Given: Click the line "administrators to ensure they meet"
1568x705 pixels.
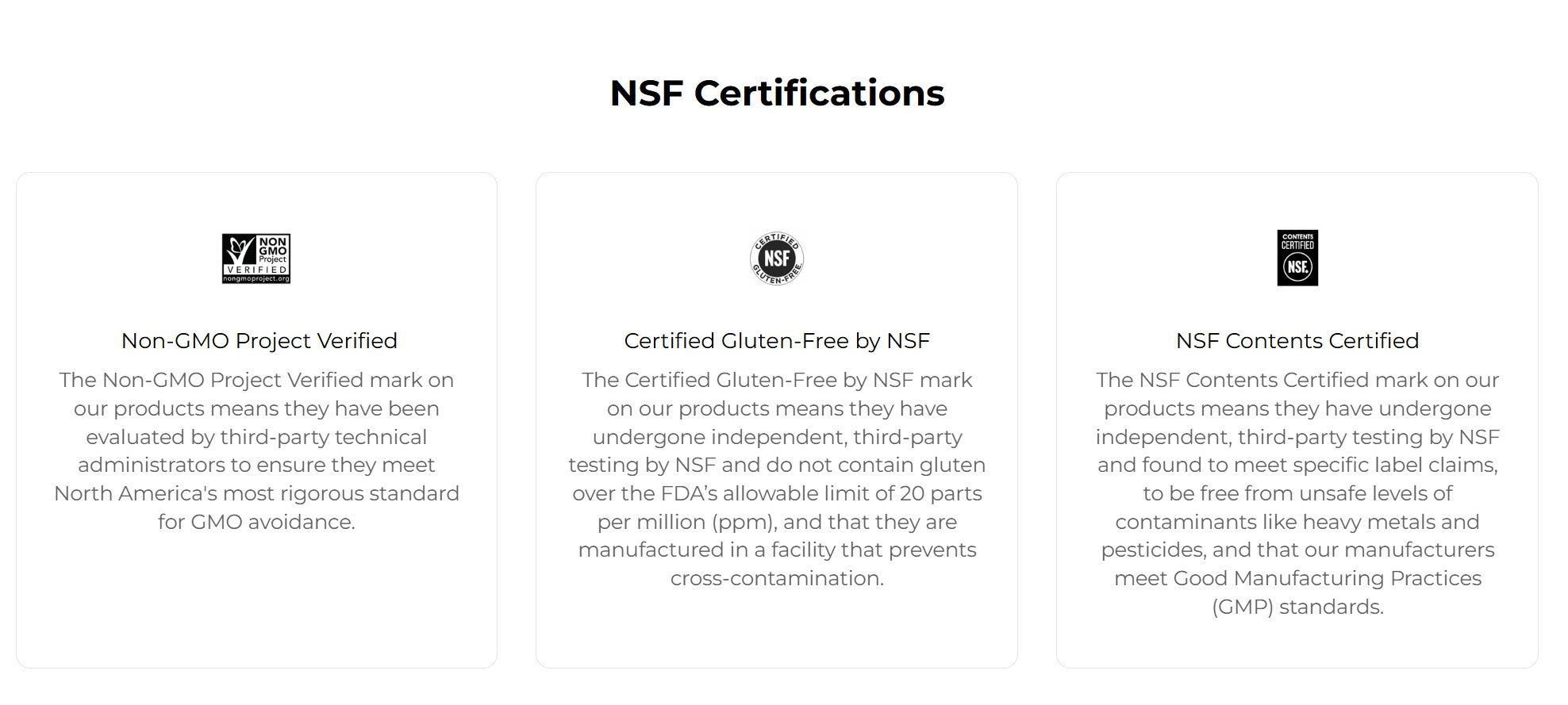Looking at the screenshot, I should coord(256,465).
